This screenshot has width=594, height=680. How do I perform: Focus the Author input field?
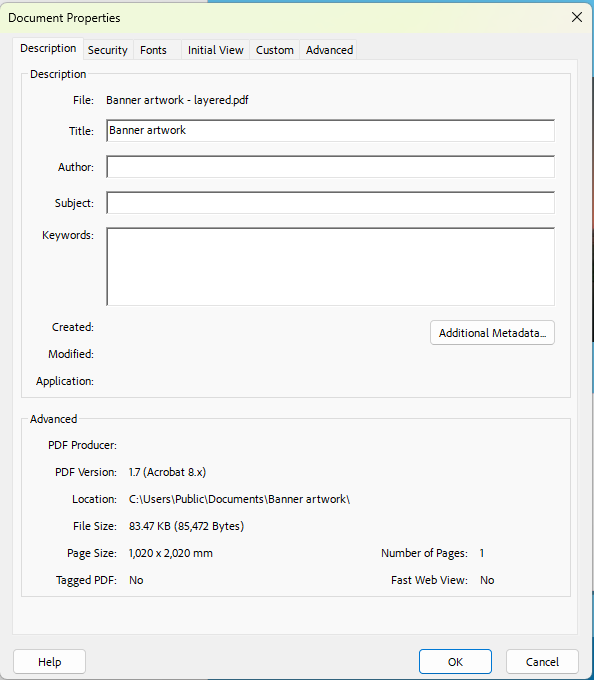pos(330,167)
